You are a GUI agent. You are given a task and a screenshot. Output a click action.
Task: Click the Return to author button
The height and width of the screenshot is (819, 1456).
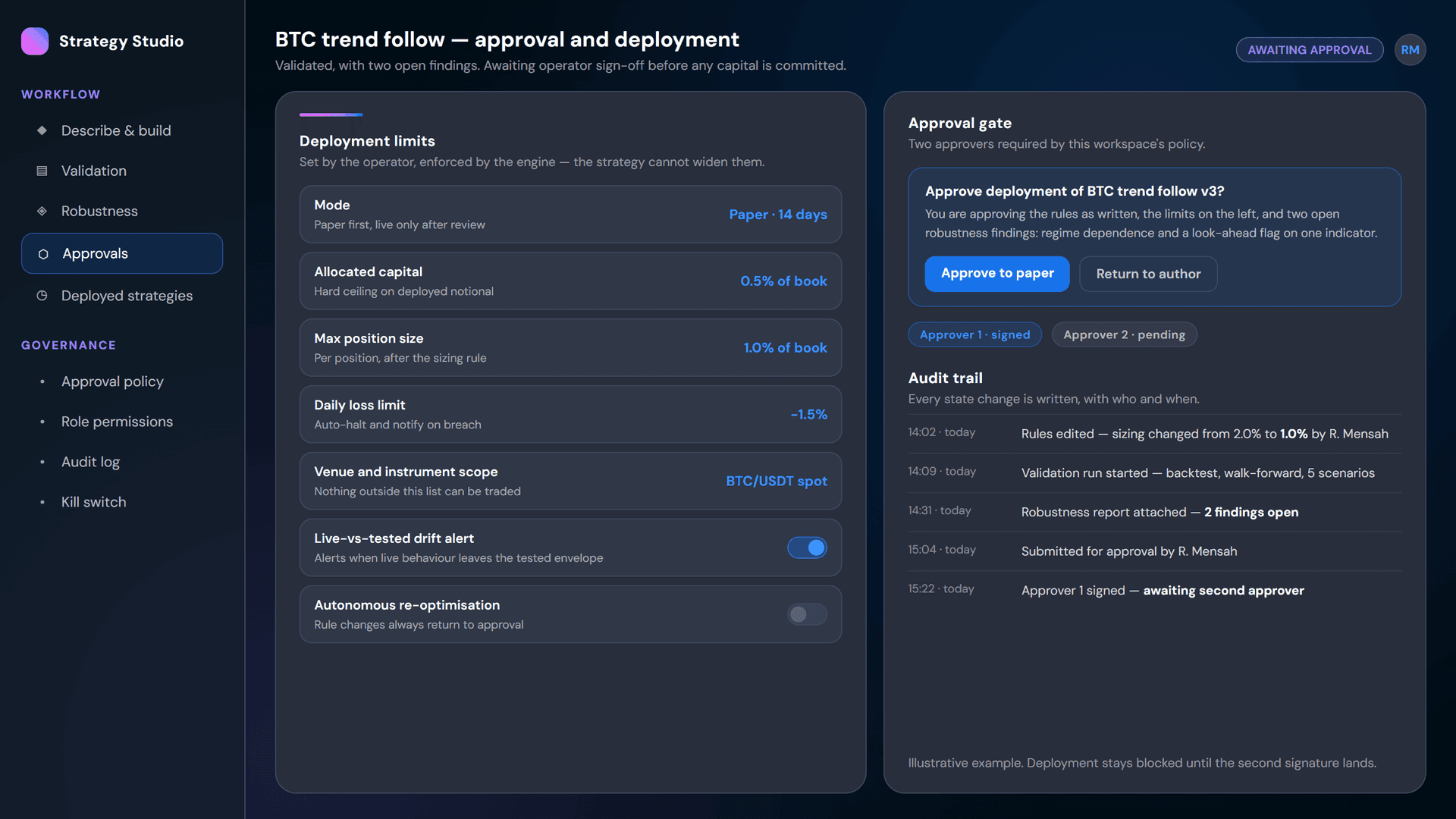click(1148, 274)
